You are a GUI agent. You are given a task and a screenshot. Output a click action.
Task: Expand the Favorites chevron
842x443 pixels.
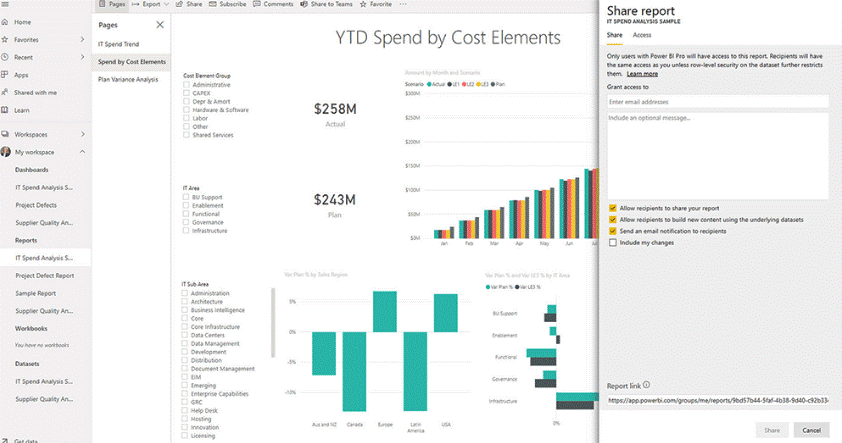click(82, 39)
